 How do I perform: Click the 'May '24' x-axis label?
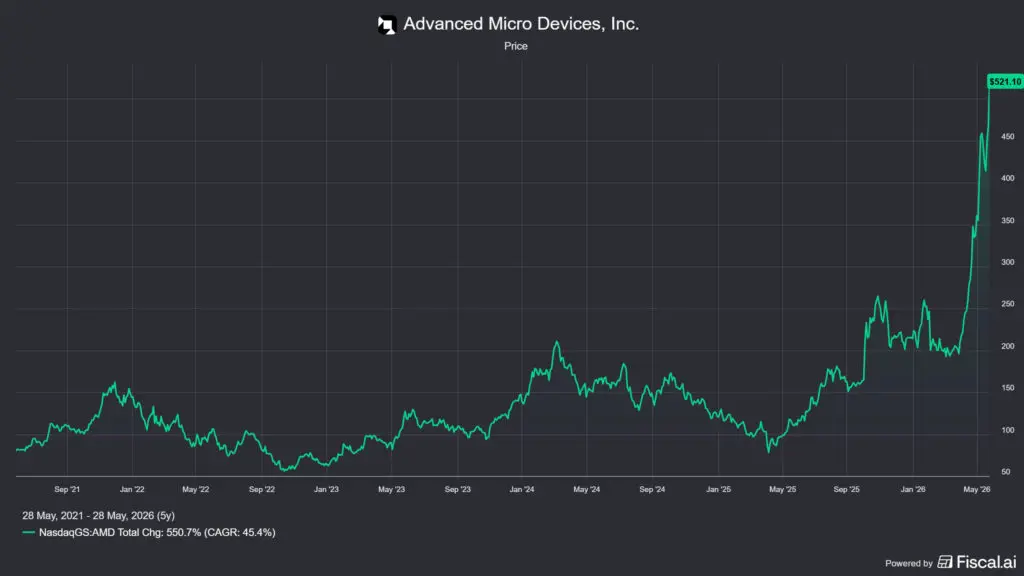pos(586,489)
